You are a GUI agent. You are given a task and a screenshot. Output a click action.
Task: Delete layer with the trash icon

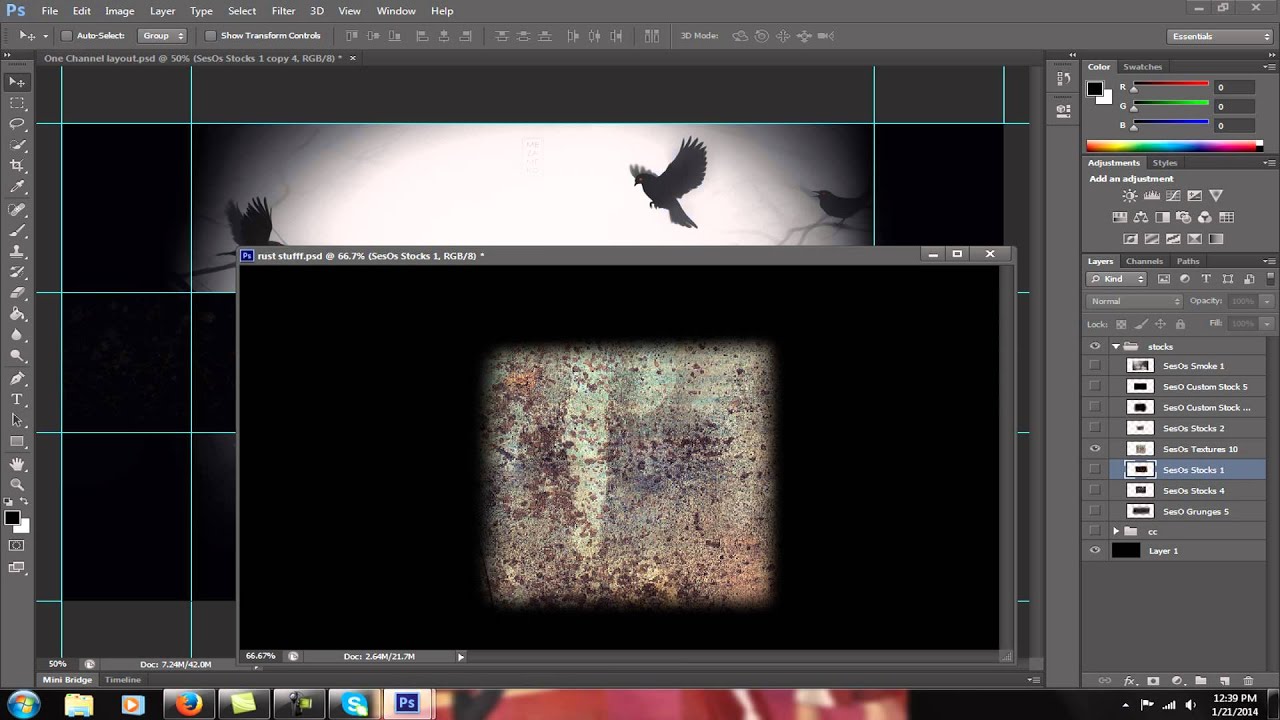[1247, 681]
